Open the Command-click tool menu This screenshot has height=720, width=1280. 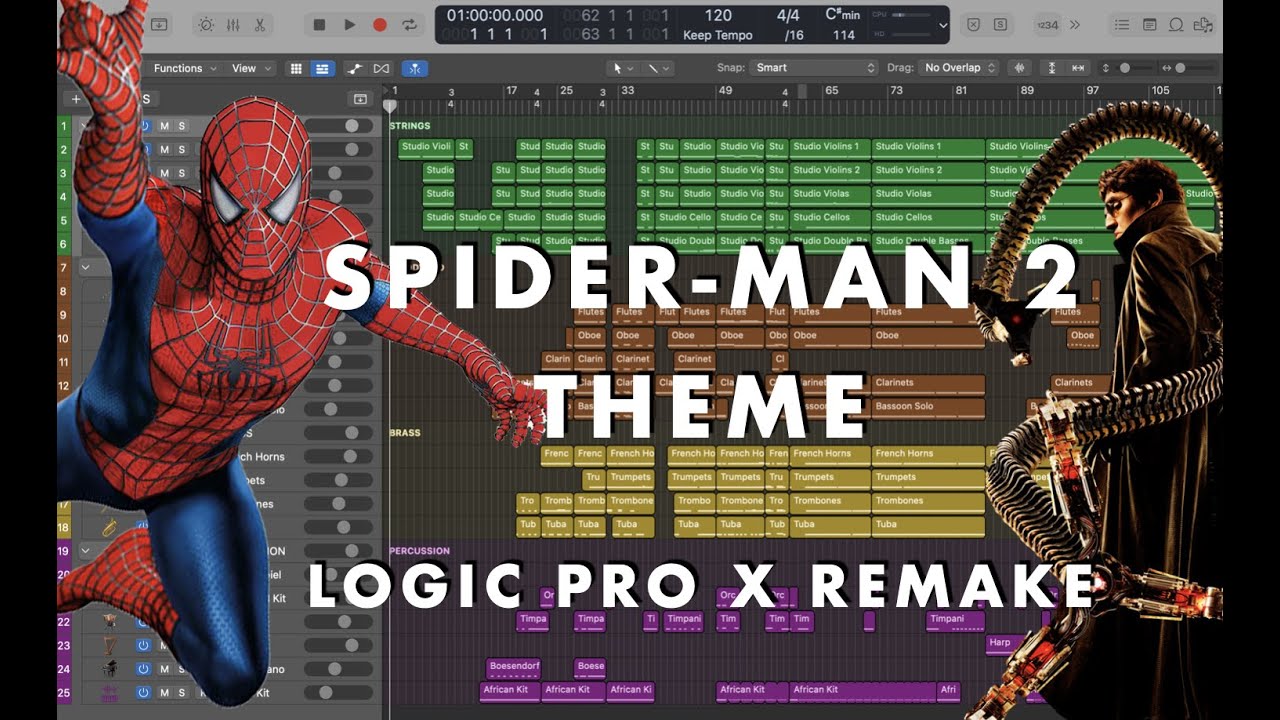(657, 68)
